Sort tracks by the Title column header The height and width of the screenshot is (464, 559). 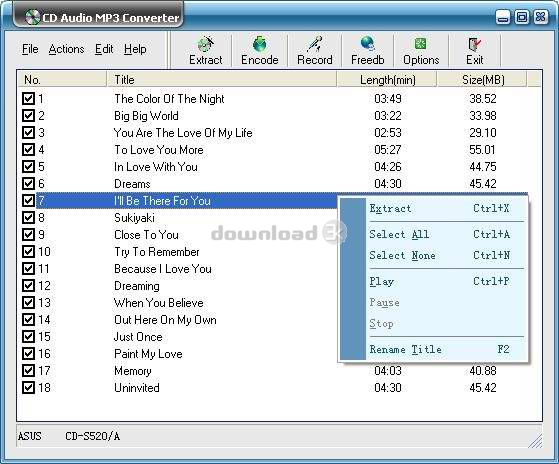tap(221, 79)
